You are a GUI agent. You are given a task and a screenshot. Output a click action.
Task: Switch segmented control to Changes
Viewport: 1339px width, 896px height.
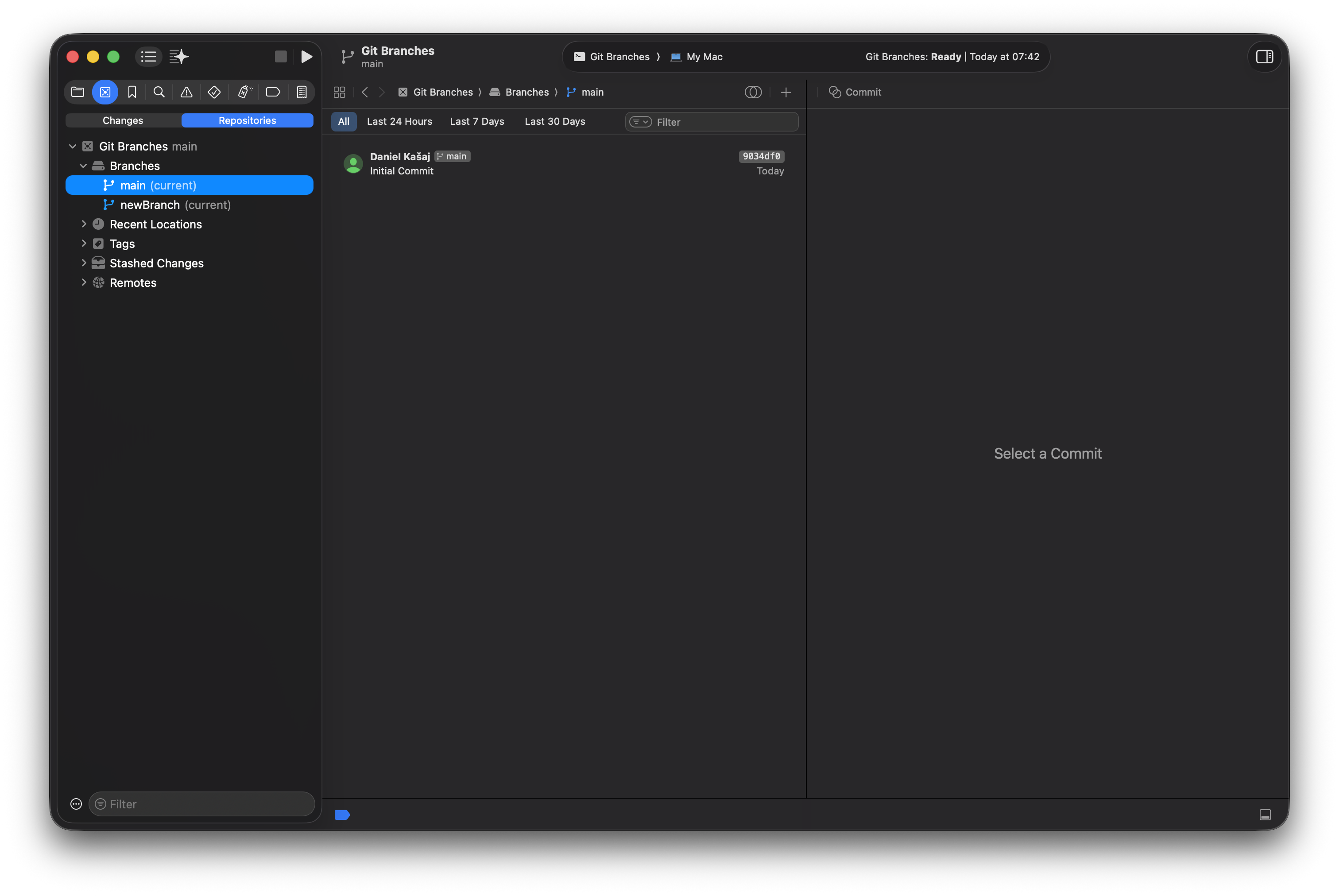coord(122,120)
